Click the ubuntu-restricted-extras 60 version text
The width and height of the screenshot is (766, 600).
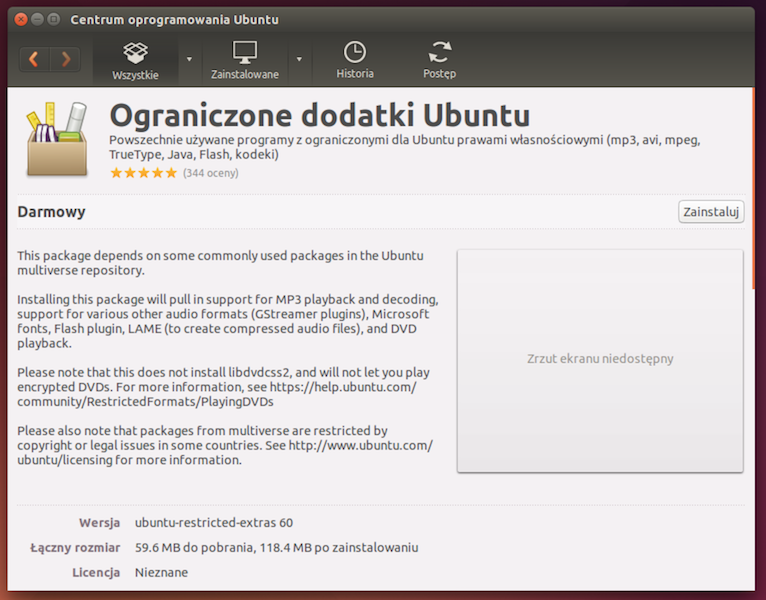(214, 523)
